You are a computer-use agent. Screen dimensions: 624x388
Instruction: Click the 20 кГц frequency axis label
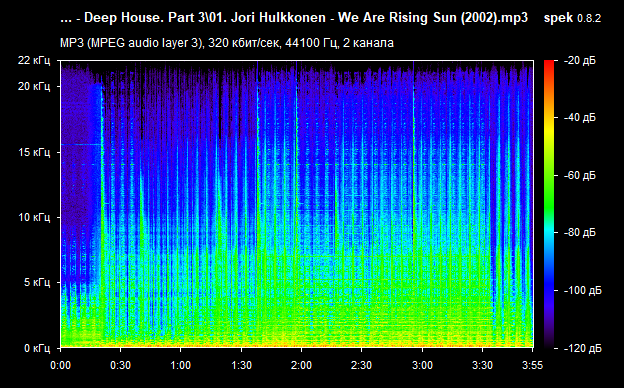pyautogui.click(x=34, y=86)
